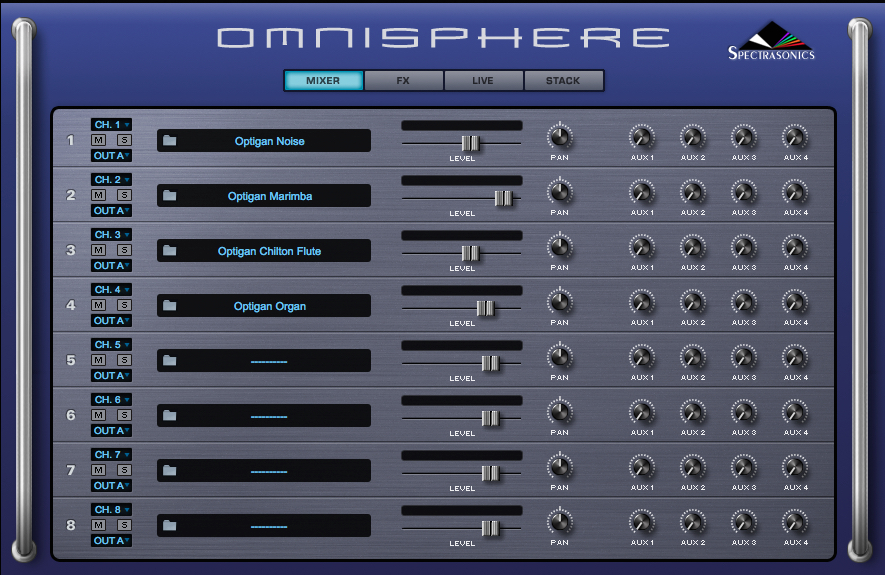885x575 pixels.
Task: Open the patch browser folder for Optigan Marimba
Action: tap(169, 196)
